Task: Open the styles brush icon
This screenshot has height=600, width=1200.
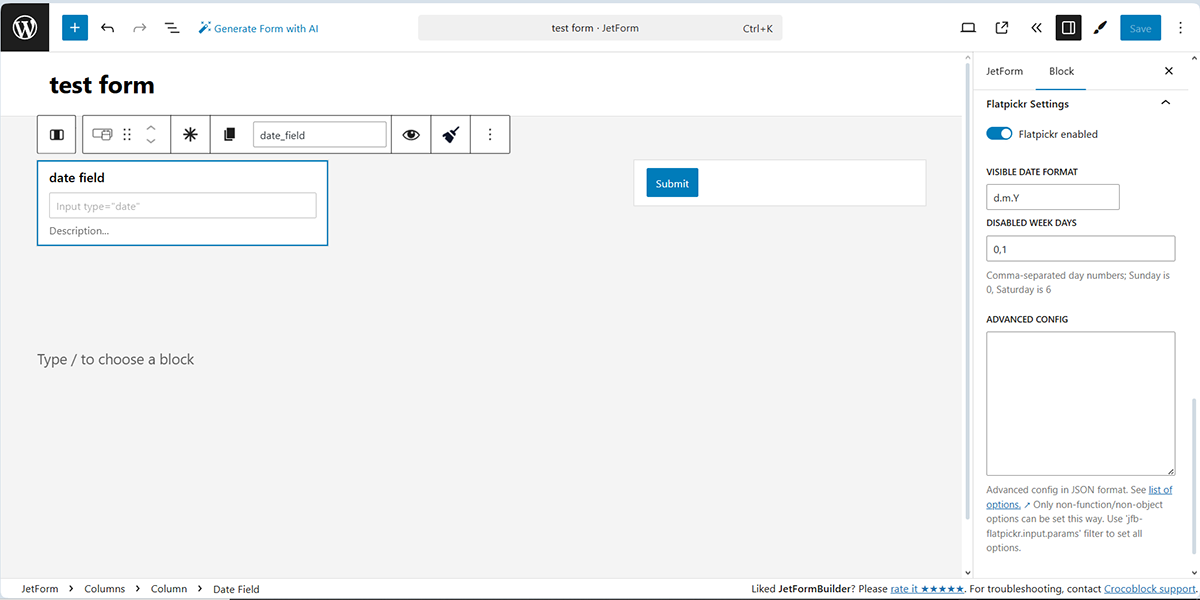Action: pyautogui.click(x=1100, y=28)
